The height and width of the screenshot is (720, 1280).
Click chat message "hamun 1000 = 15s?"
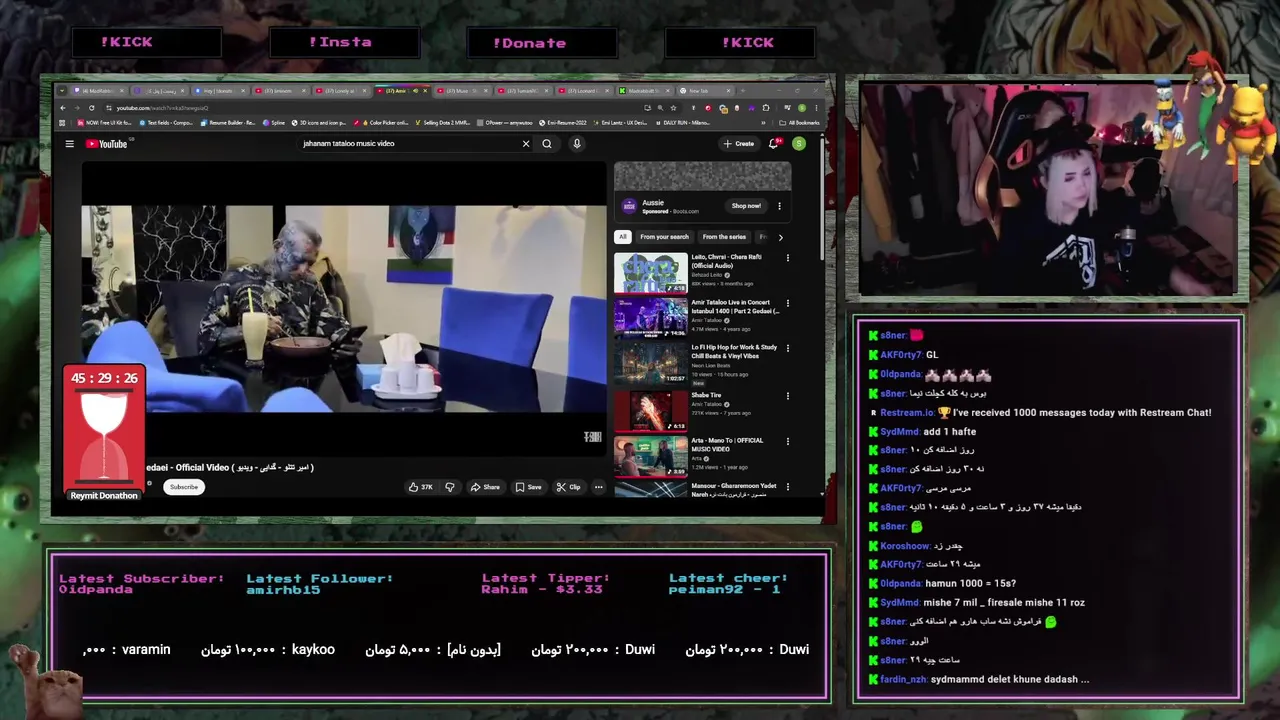[970, 583]
